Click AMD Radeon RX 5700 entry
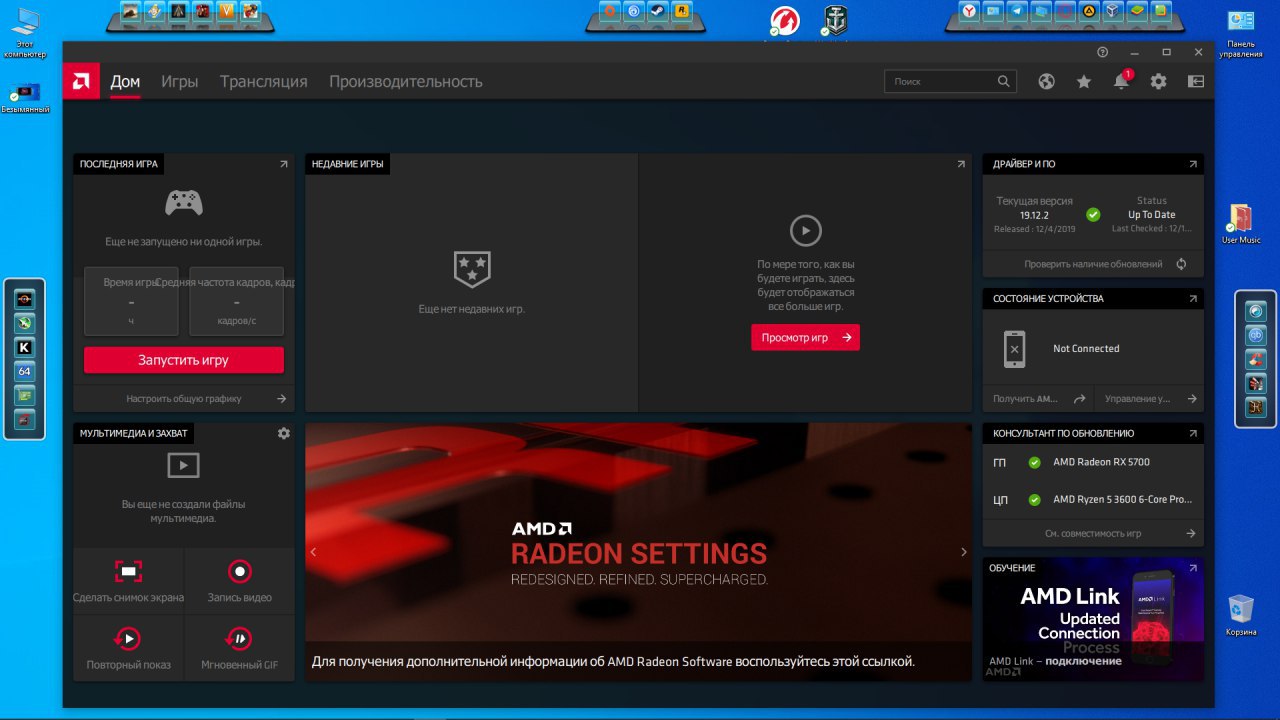The width and height of the screenshot is (1280, 720). [1101, 462]
